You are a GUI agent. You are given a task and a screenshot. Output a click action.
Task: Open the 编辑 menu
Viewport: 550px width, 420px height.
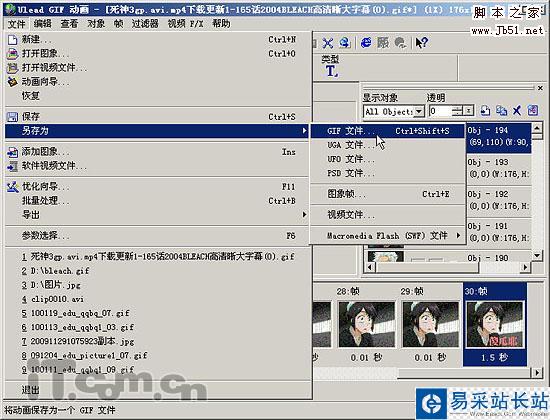click(x=43, y=24)
